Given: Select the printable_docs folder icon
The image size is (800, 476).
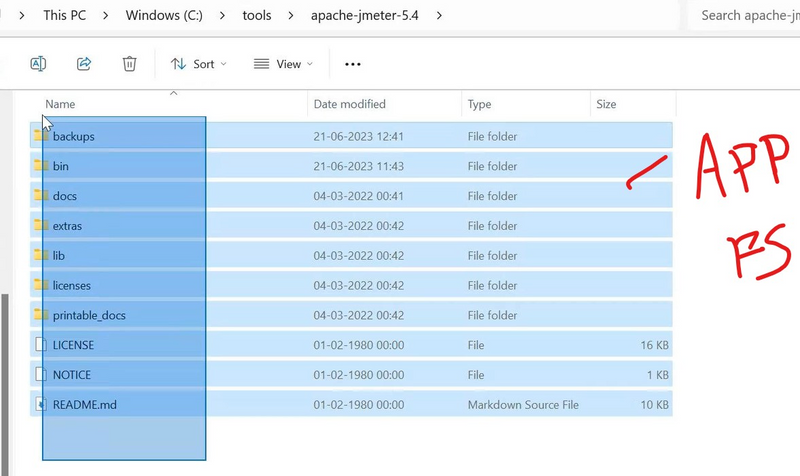Looking at the screenshot, I should coord(41,315).
